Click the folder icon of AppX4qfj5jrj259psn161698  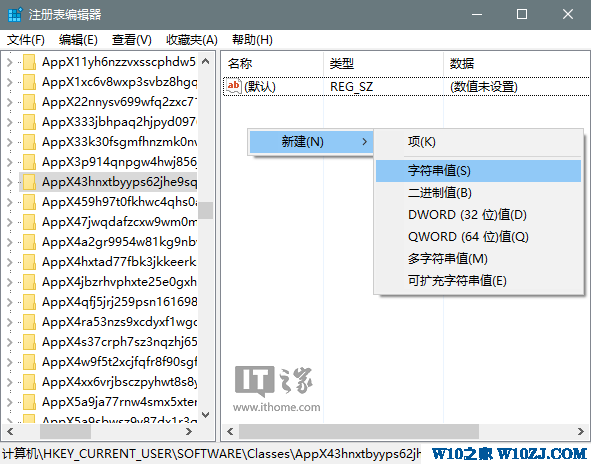click(29, 302)
